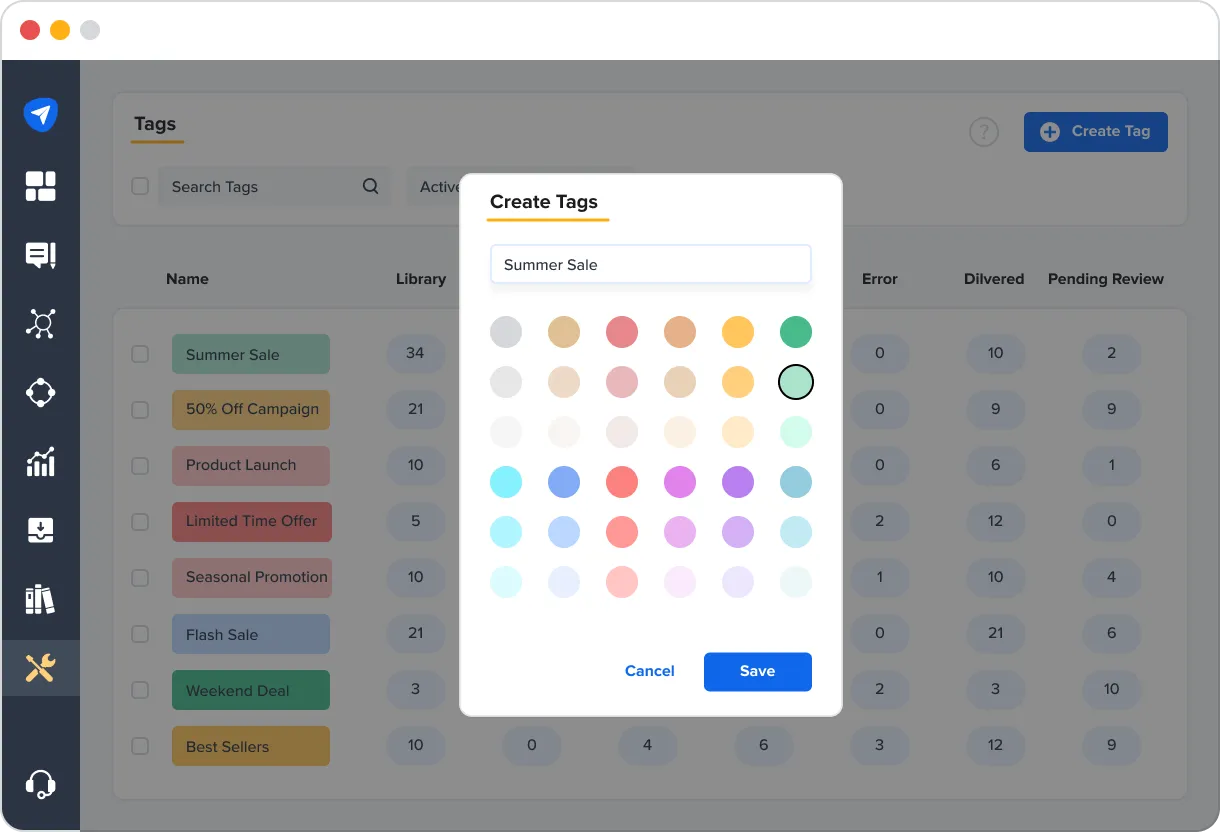The image size is (1220, 832).
Task: Contact support via the headset icon
Action: tap(40, 785)
